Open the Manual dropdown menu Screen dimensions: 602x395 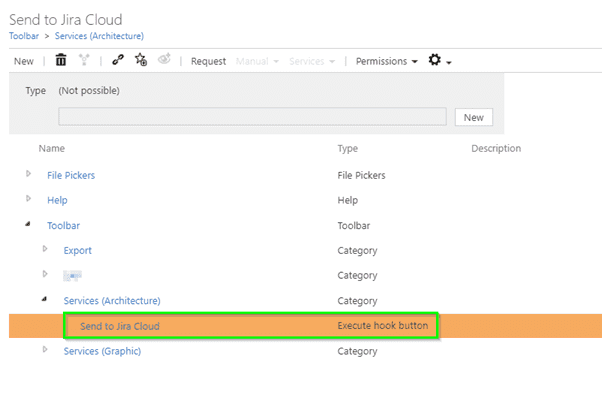click(257, 61)
